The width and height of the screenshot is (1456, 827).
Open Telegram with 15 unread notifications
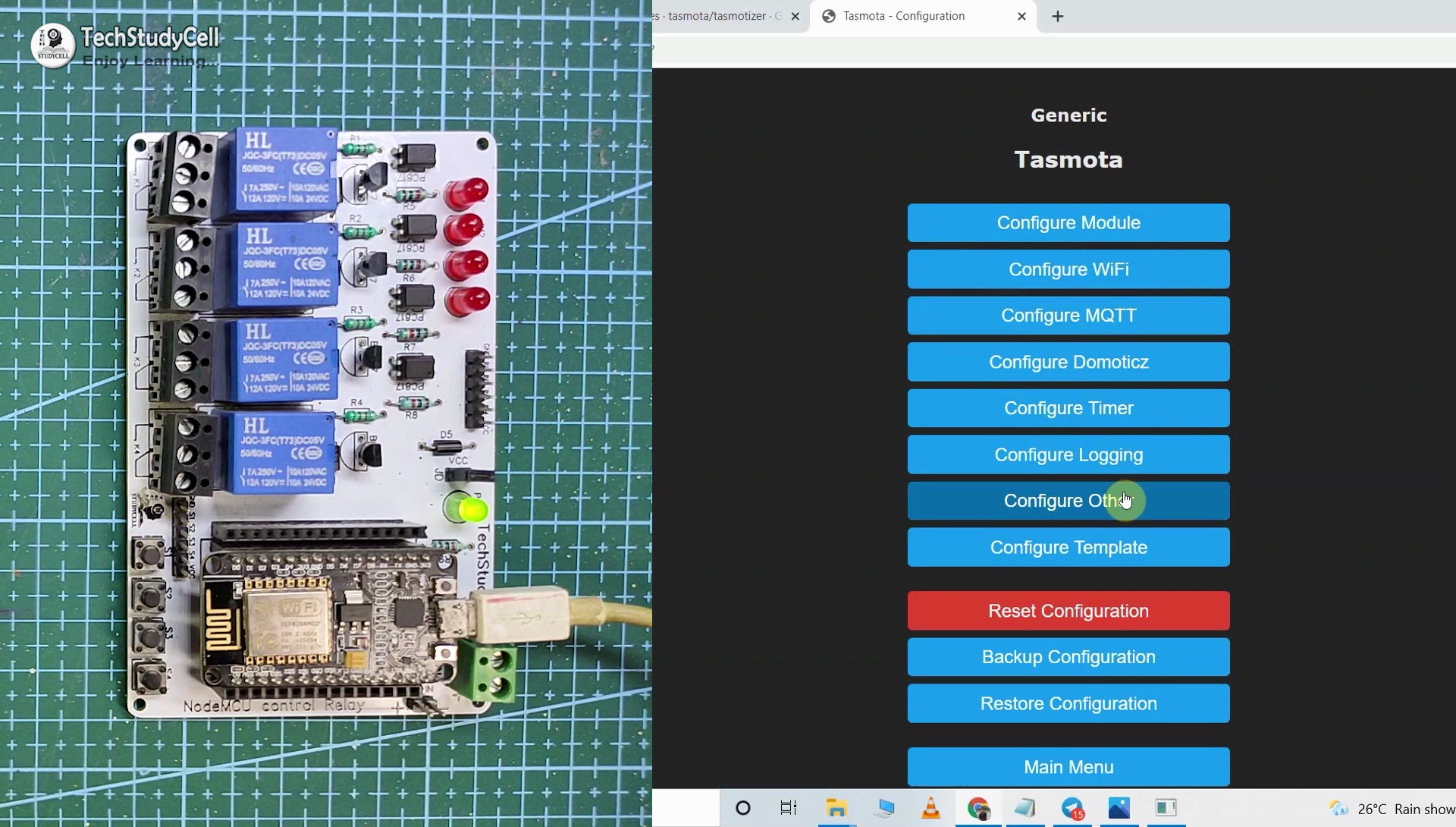pos(1072,808)
